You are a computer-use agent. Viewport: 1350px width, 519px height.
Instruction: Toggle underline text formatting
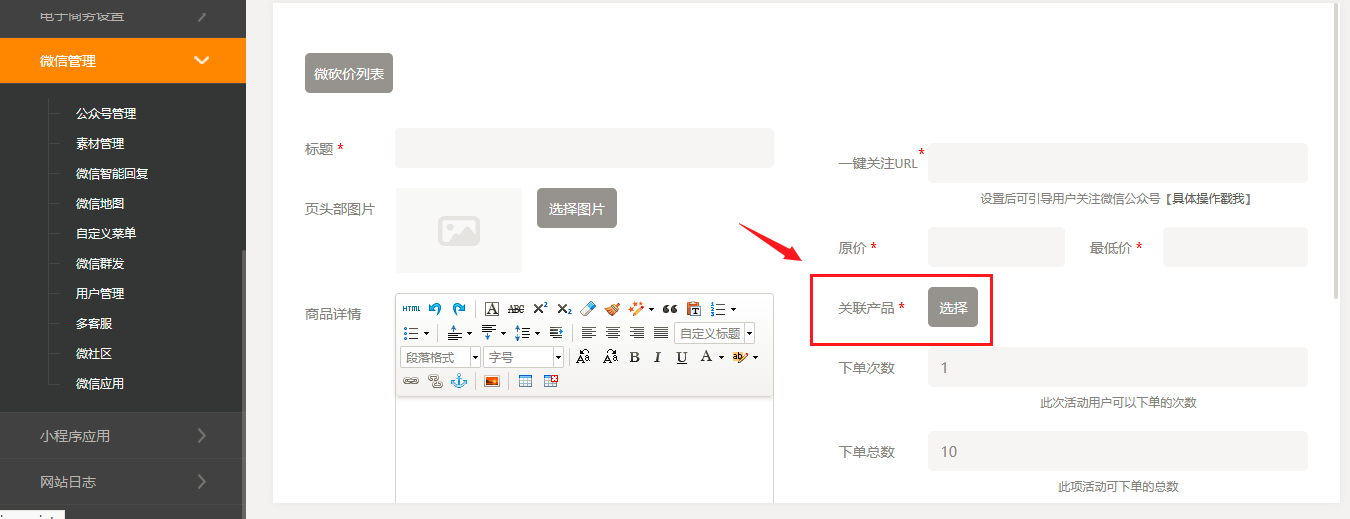click(681, 357)
